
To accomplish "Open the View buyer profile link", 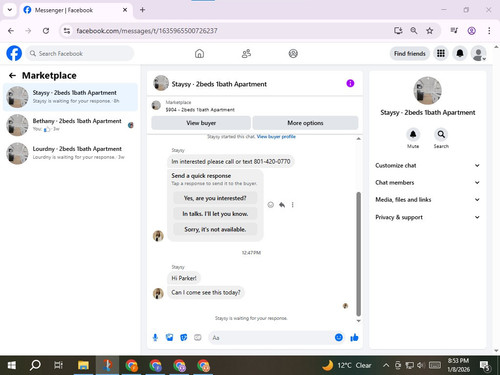I will (x=276, y=136).
